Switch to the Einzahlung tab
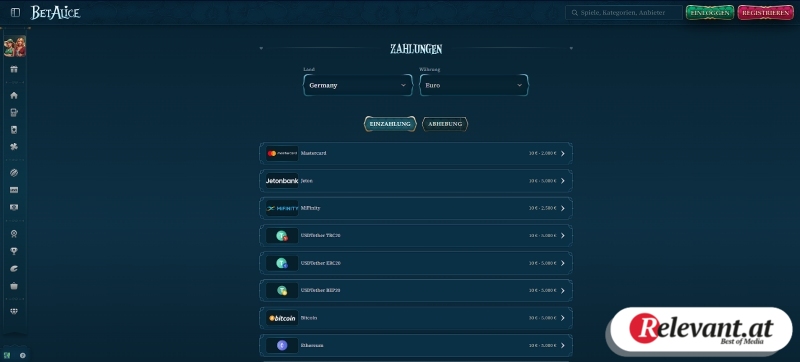The image size is (800, 362). point(390,124)
